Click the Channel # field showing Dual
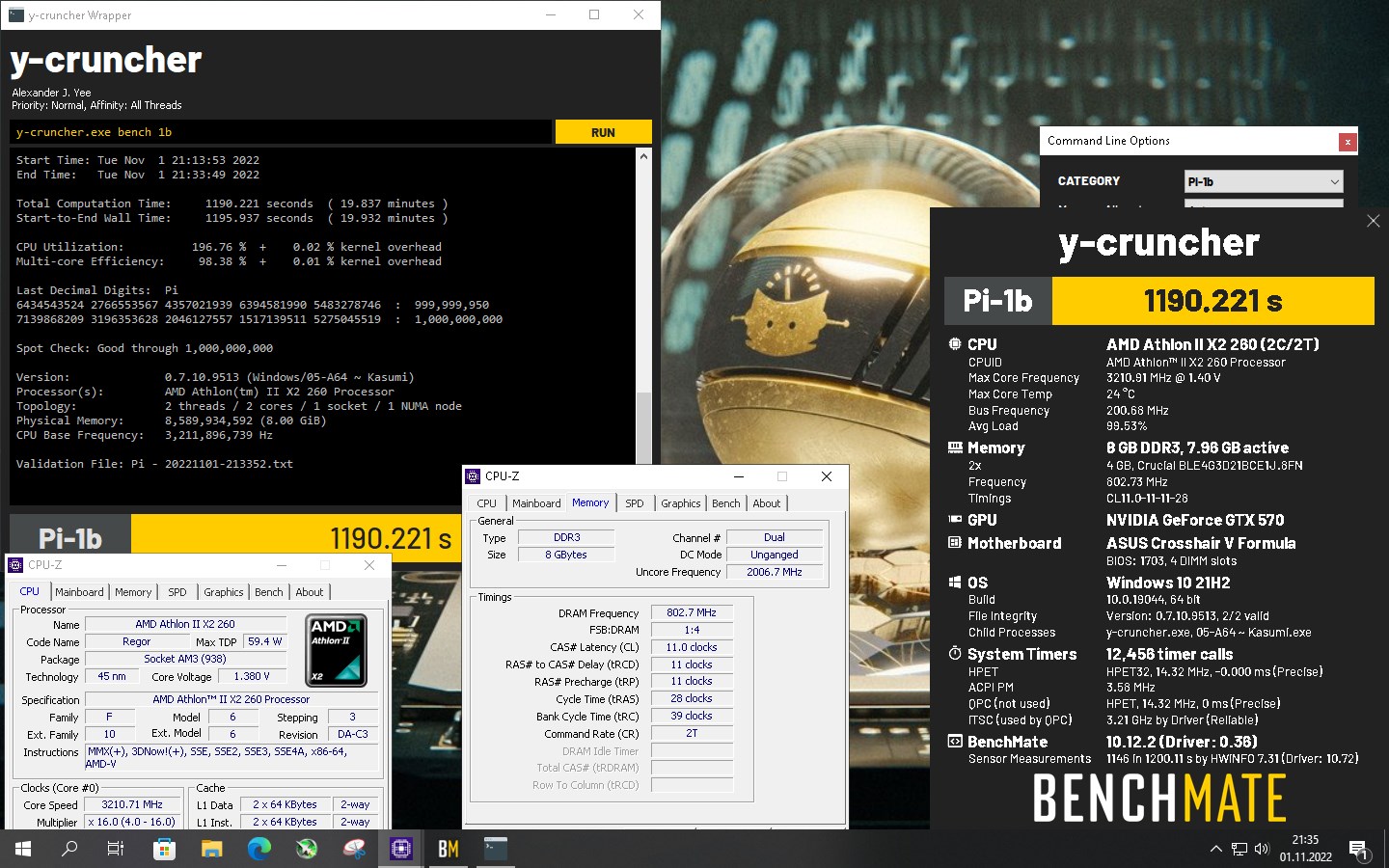1389x868 pixels. click(x=775, y=537)
